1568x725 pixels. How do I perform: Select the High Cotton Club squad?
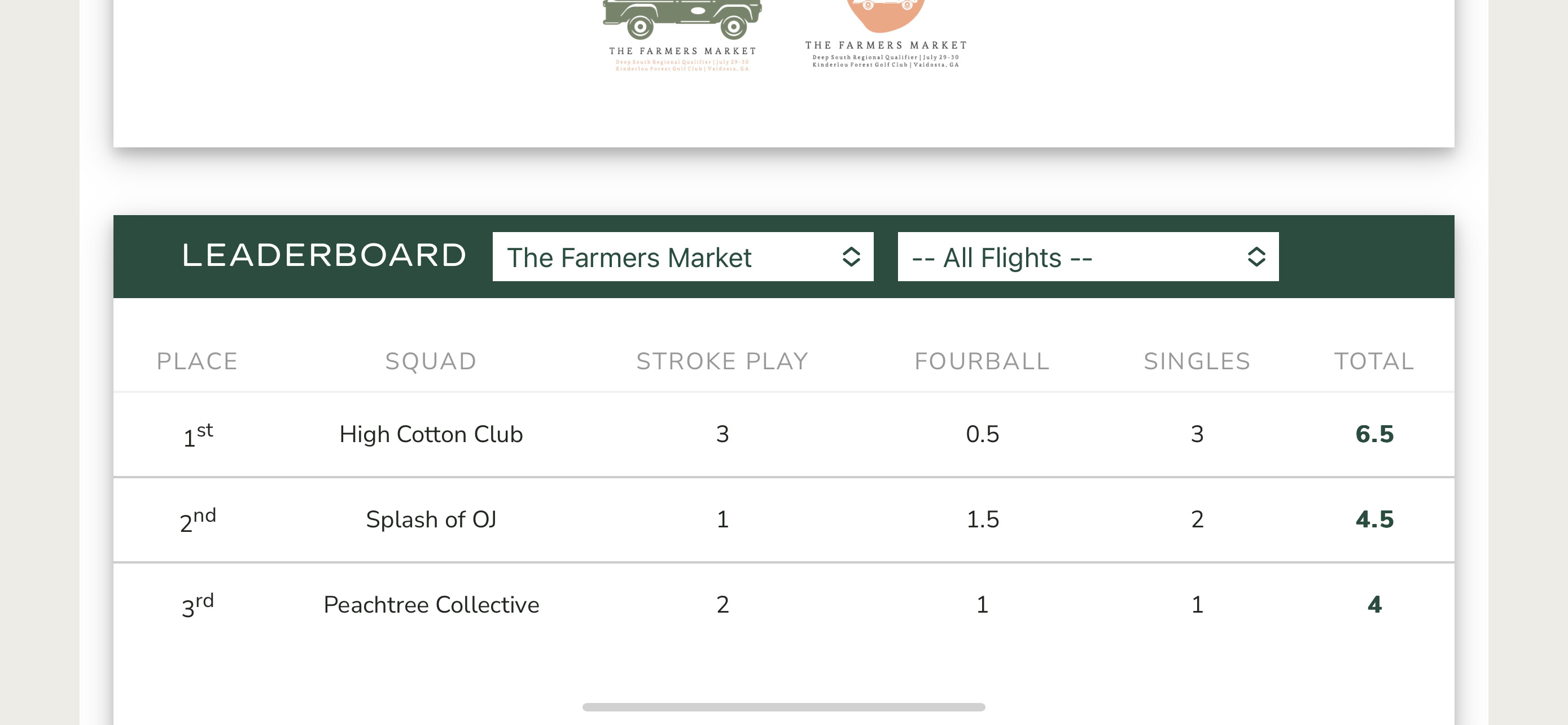coord(431,435)
